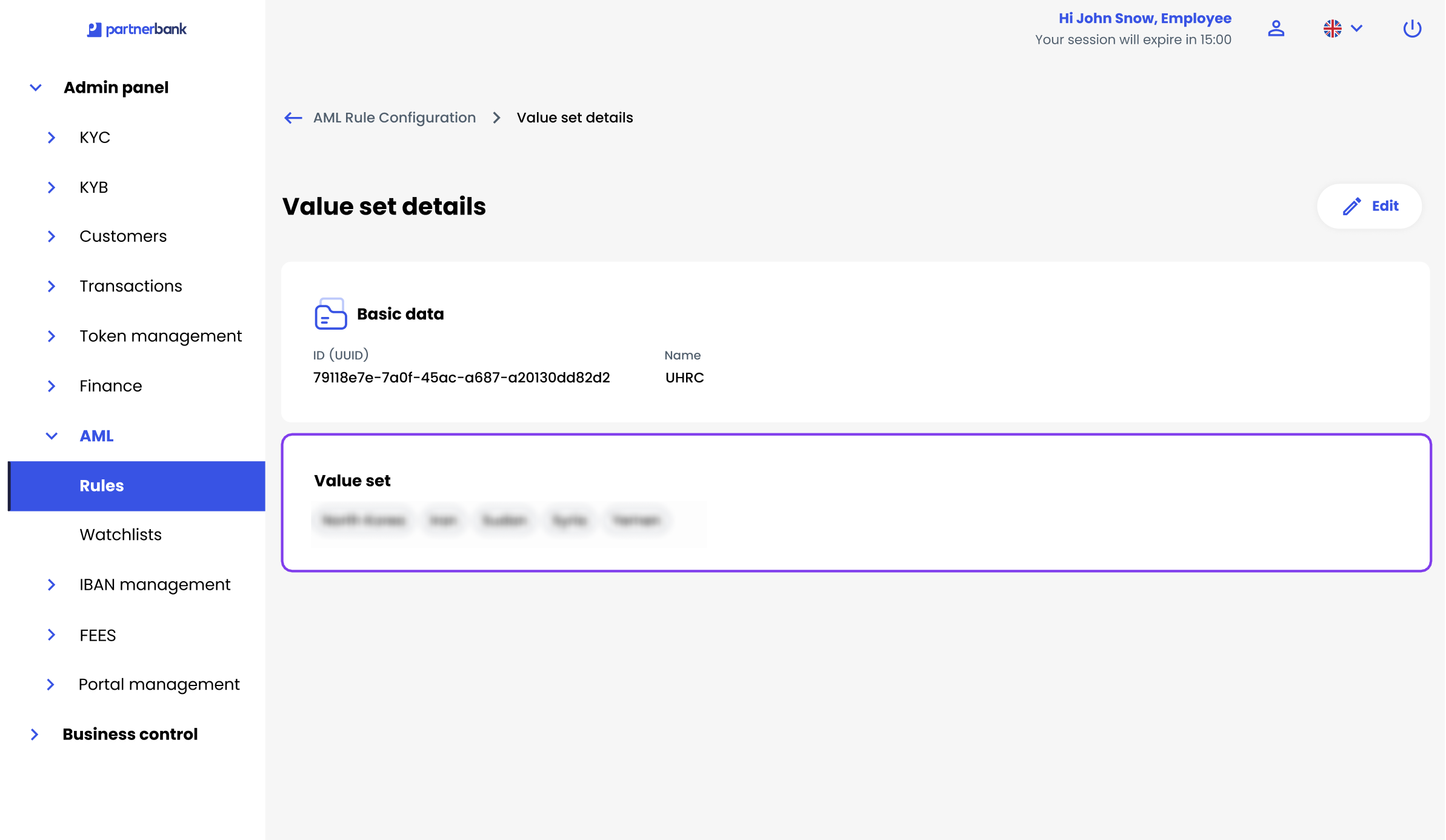
Task: Open the IBAN management item
Action: [155, 585]
